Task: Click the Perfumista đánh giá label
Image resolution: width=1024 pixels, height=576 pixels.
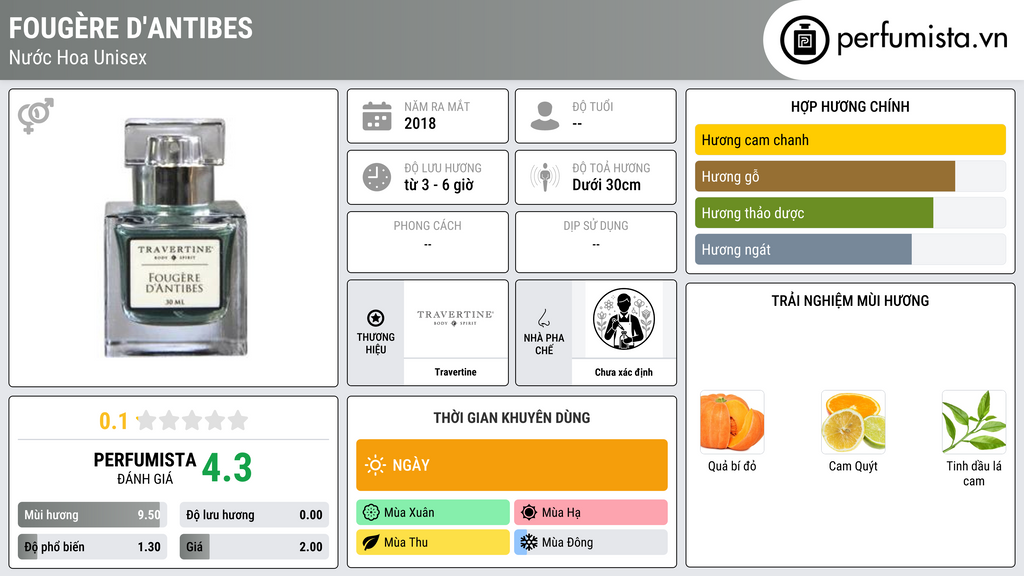Action: (x=145, y=468)
